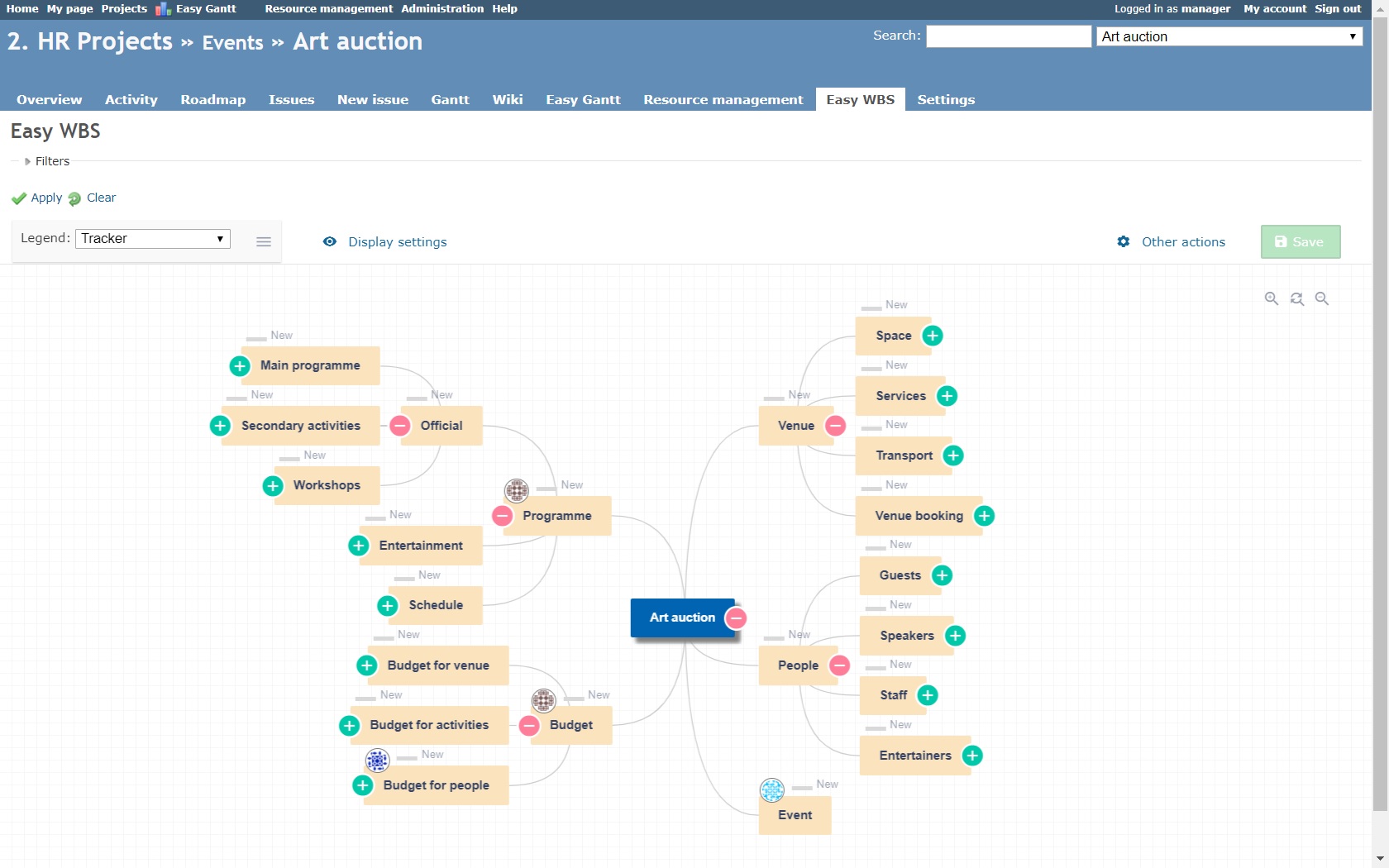Image resolution: width=1389 pixels, height=868 pixels.
Task: Collapse the People node with the minus circle
Action: (x=839, y=665)
